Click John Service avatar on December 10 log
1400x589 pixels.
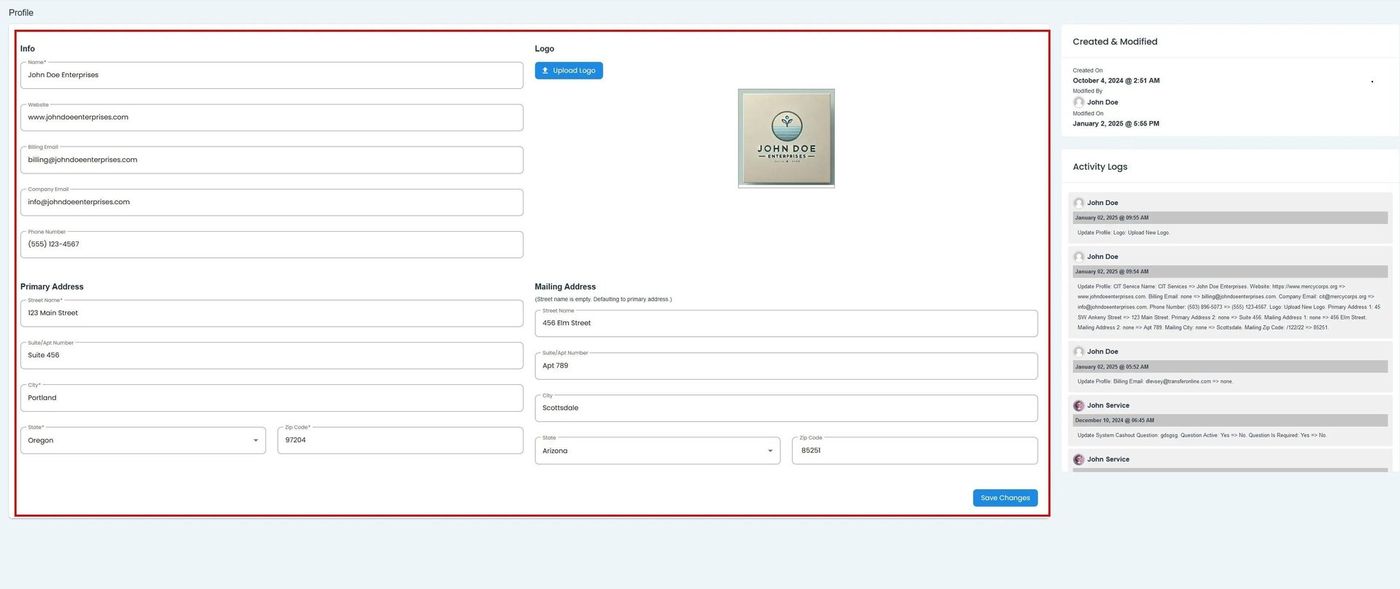pyautogui.click(x=1079, y=406)
